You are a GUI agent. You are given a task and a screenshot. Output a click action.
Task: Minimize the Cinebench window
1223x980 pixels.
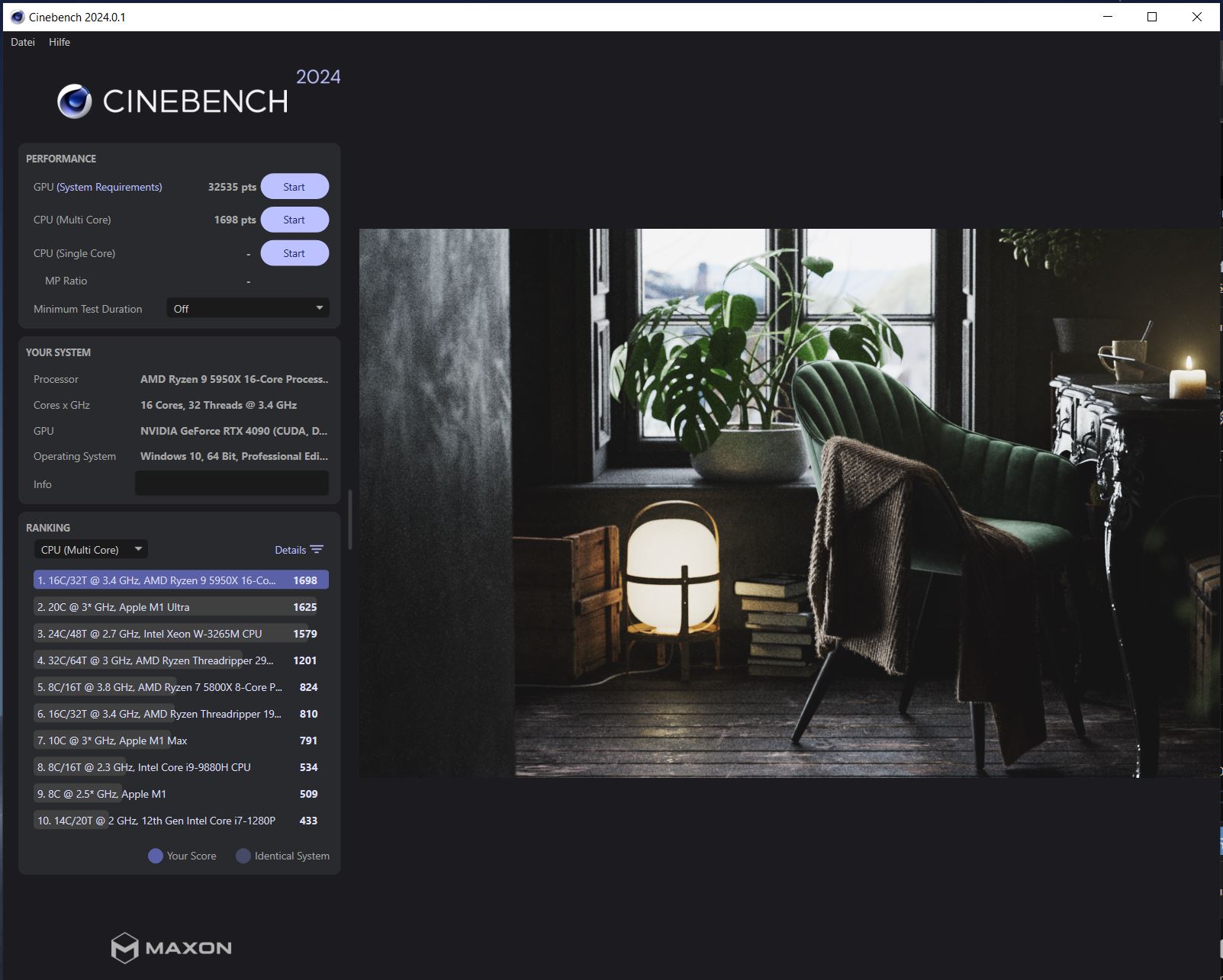(1108, 17)
